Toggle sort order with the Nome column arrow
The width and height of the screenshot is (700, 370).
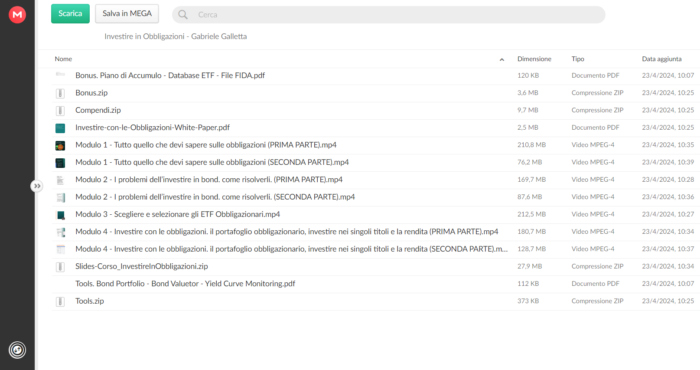[502, 59]
